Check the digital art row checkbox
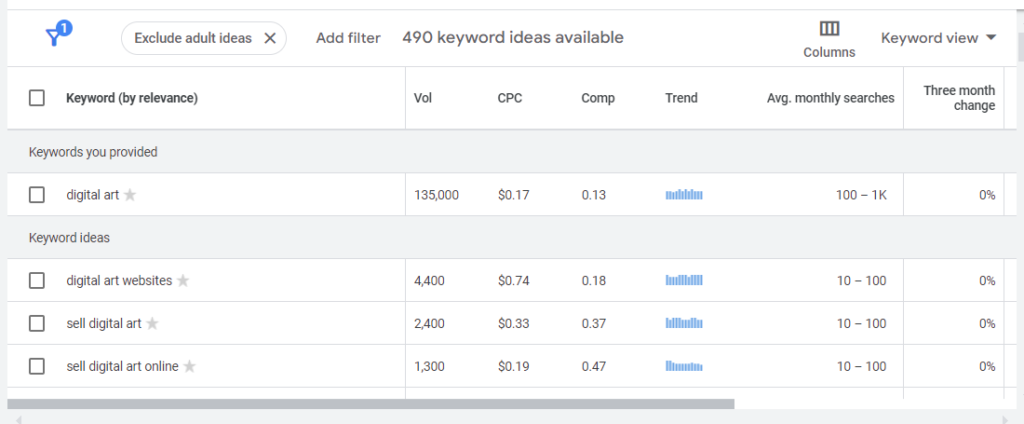 [x=37, y=195]
